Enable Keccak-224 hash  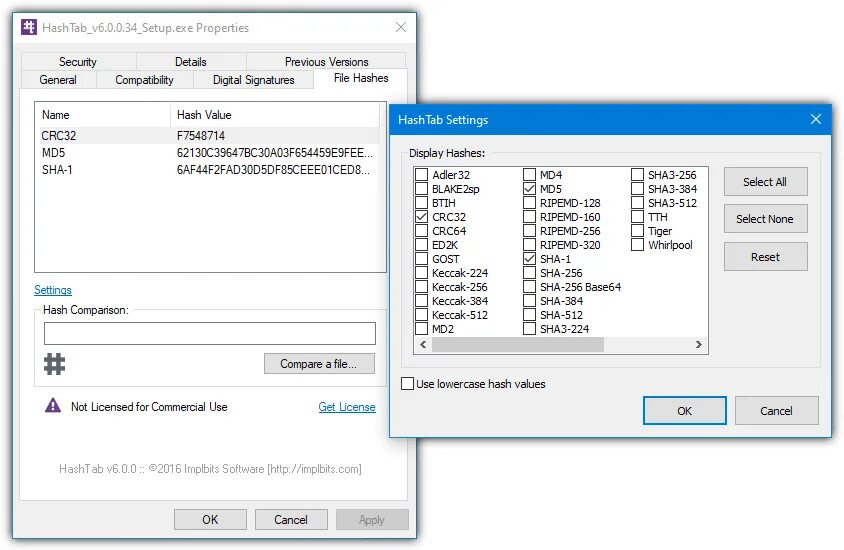[421, 272]
